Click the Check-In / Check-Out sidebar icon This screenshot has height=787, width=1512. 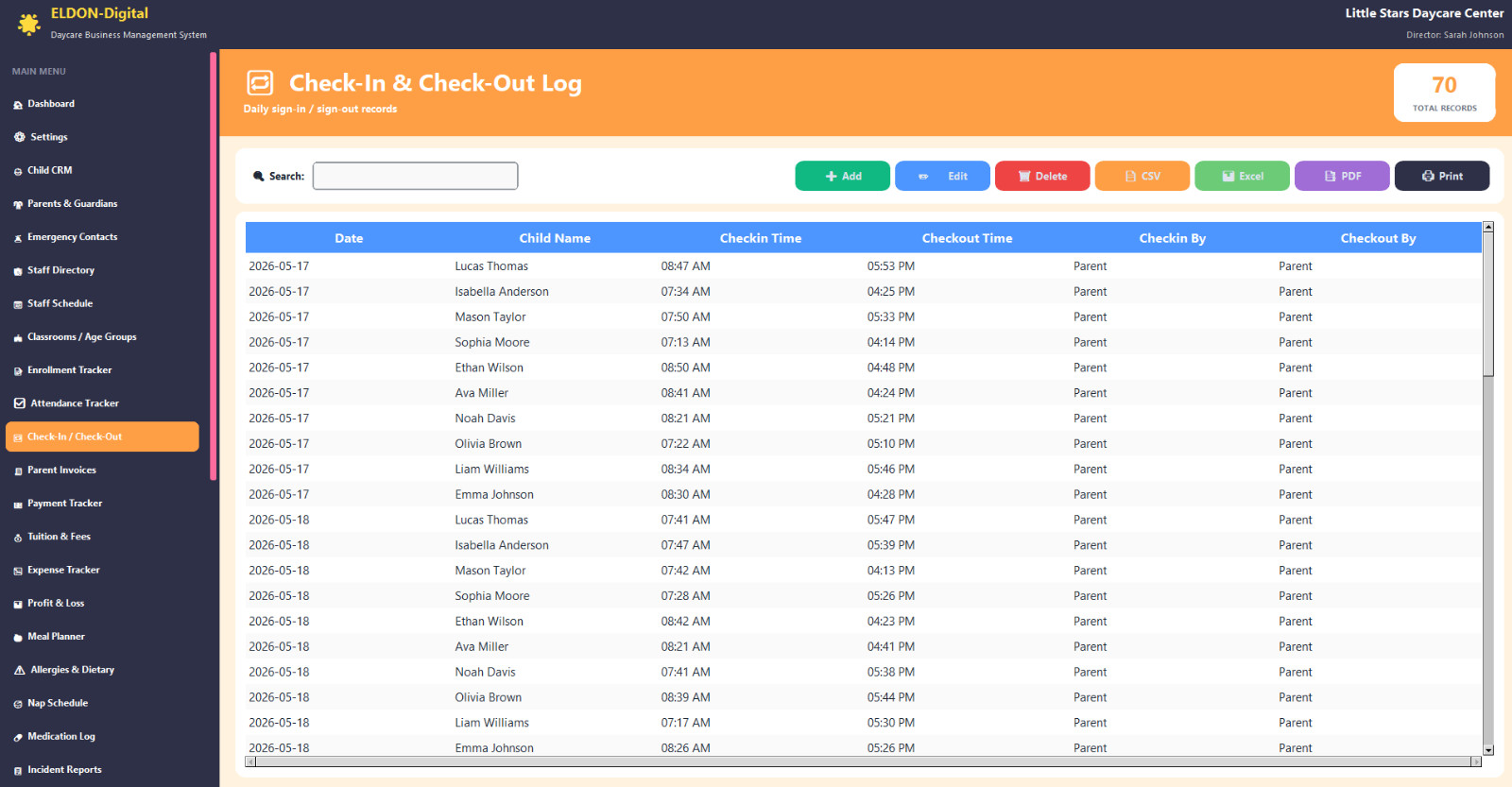[x=18, y=437]
